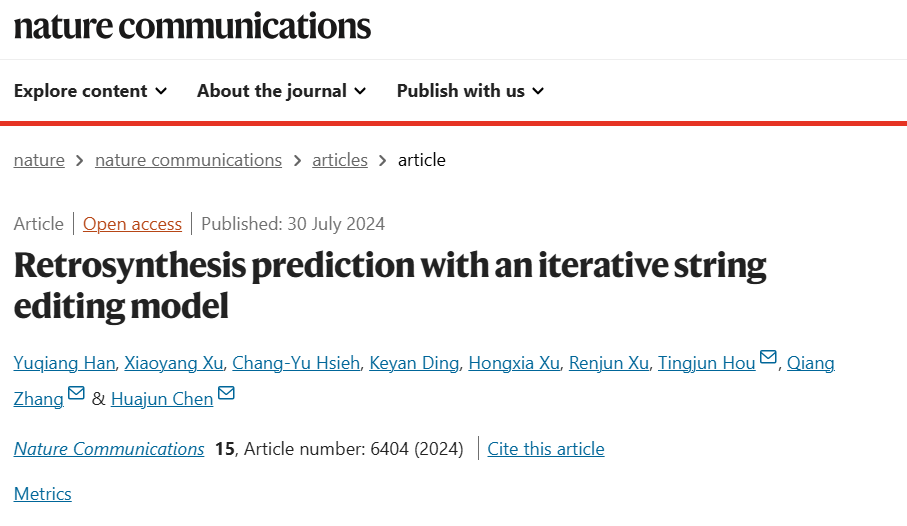907x526 pixels.
Task: Open the Explore content menu
Action: pos(90,91)
